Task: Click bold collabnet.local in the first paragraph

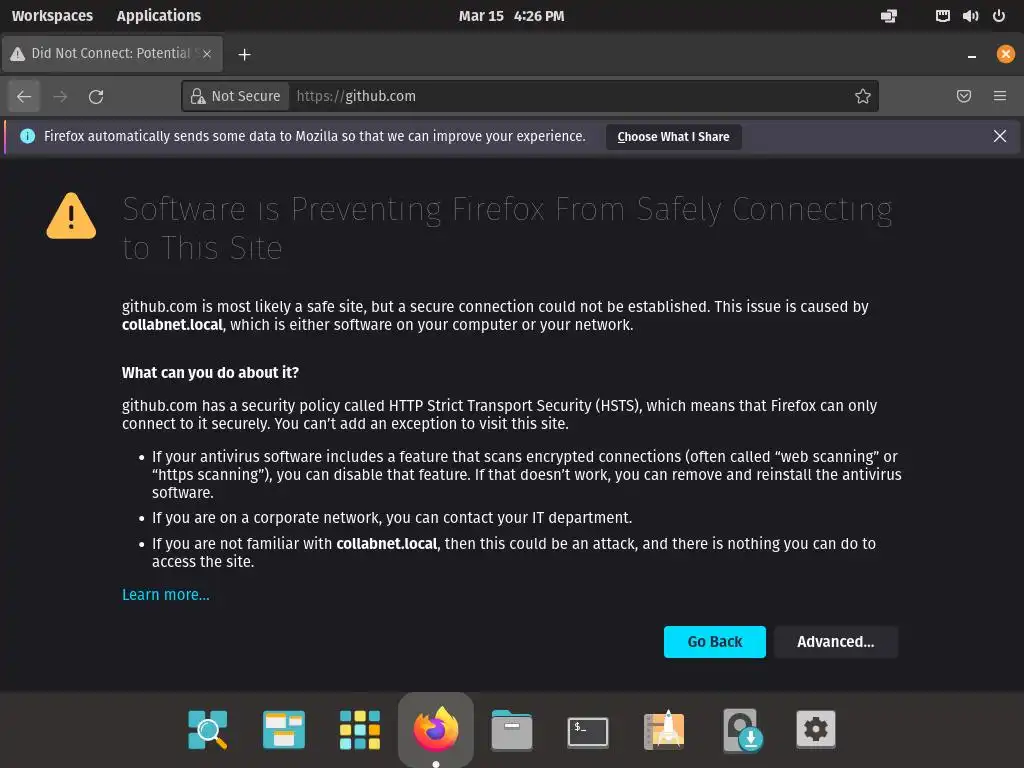Action: pyautogui.click(x=172, y=325)
